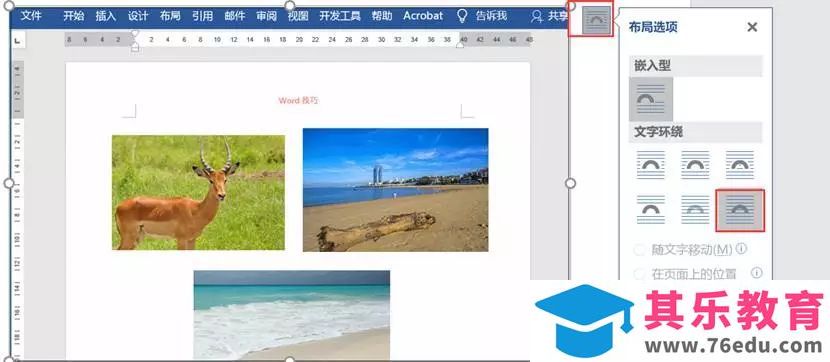Select the ocean waves picture
This screenshot has height=362, width=830.
292,315
